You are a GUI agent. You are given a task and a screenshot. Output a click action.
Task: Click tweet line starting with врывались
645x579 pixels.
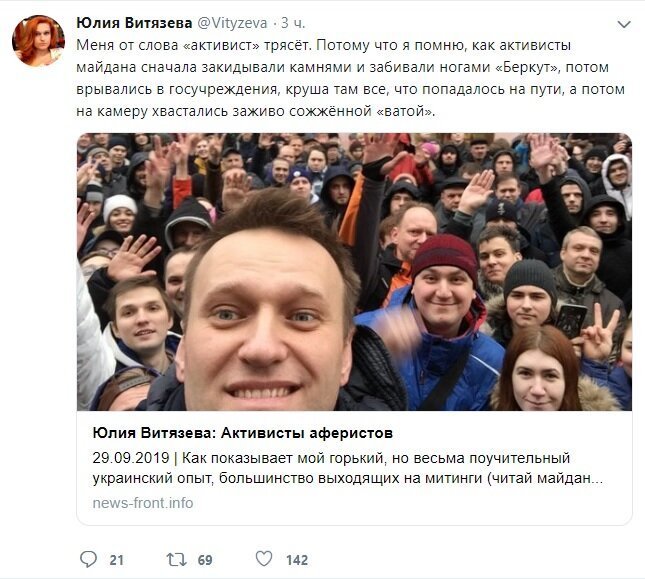[x=350, y=89]
